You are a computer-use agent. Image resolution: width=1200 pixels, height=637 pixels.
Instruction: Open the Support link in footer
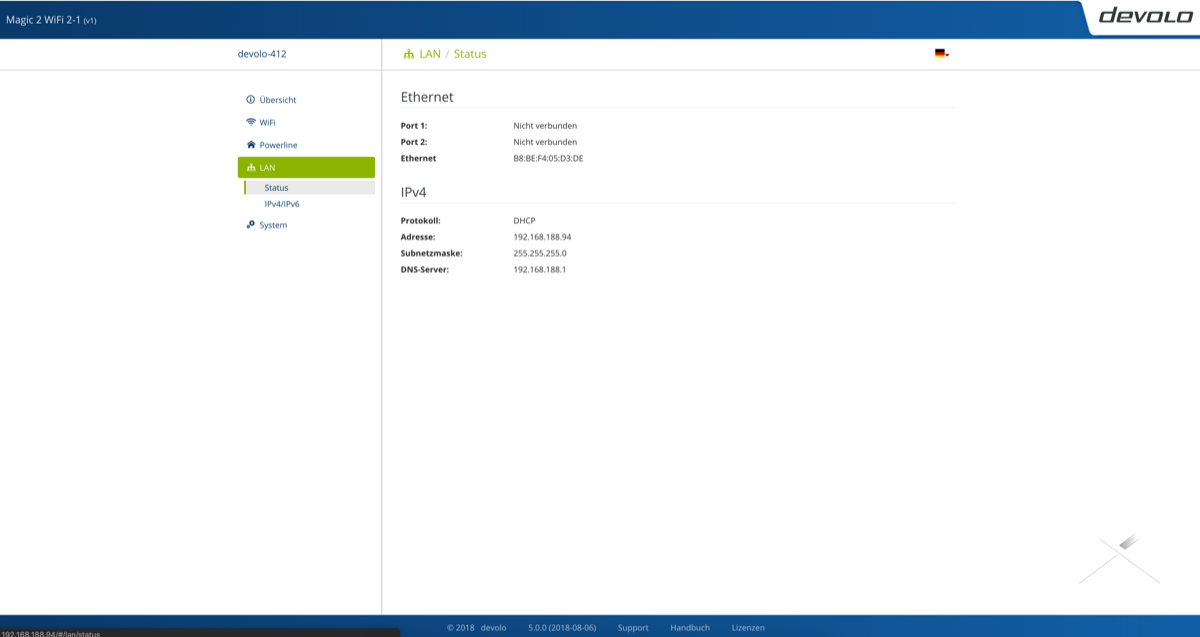(633, 628)
